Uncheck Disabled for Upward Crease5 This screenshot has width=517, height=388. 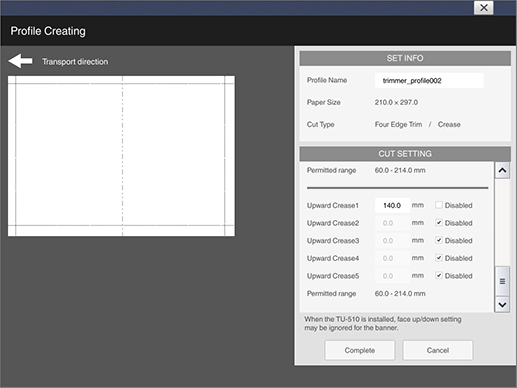439,276
